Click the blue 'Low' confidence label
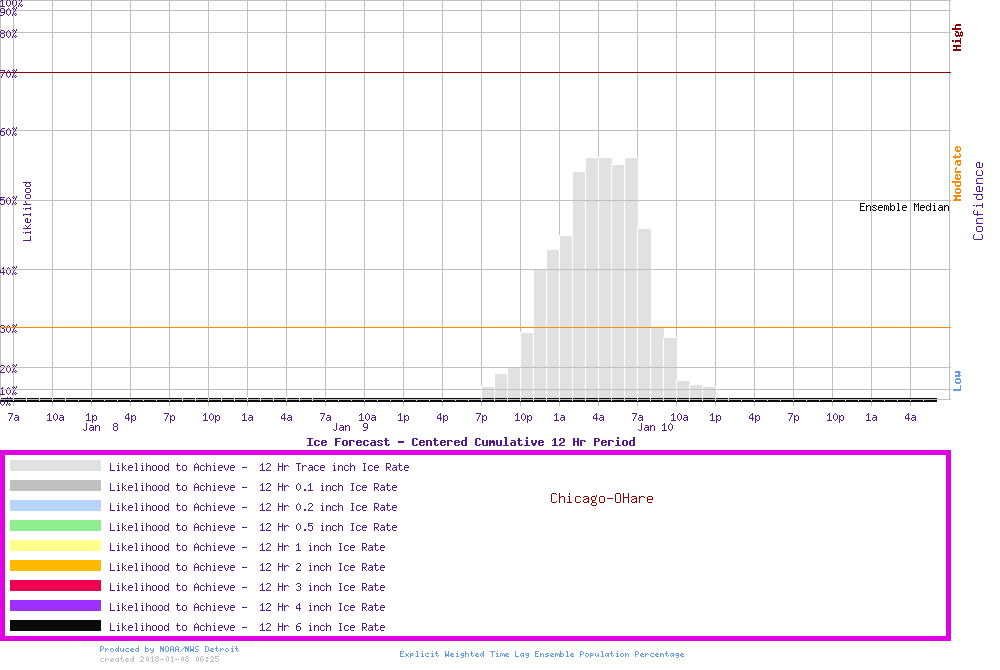This screenshot has width=1000, height=670. click(x=957, y=380)
